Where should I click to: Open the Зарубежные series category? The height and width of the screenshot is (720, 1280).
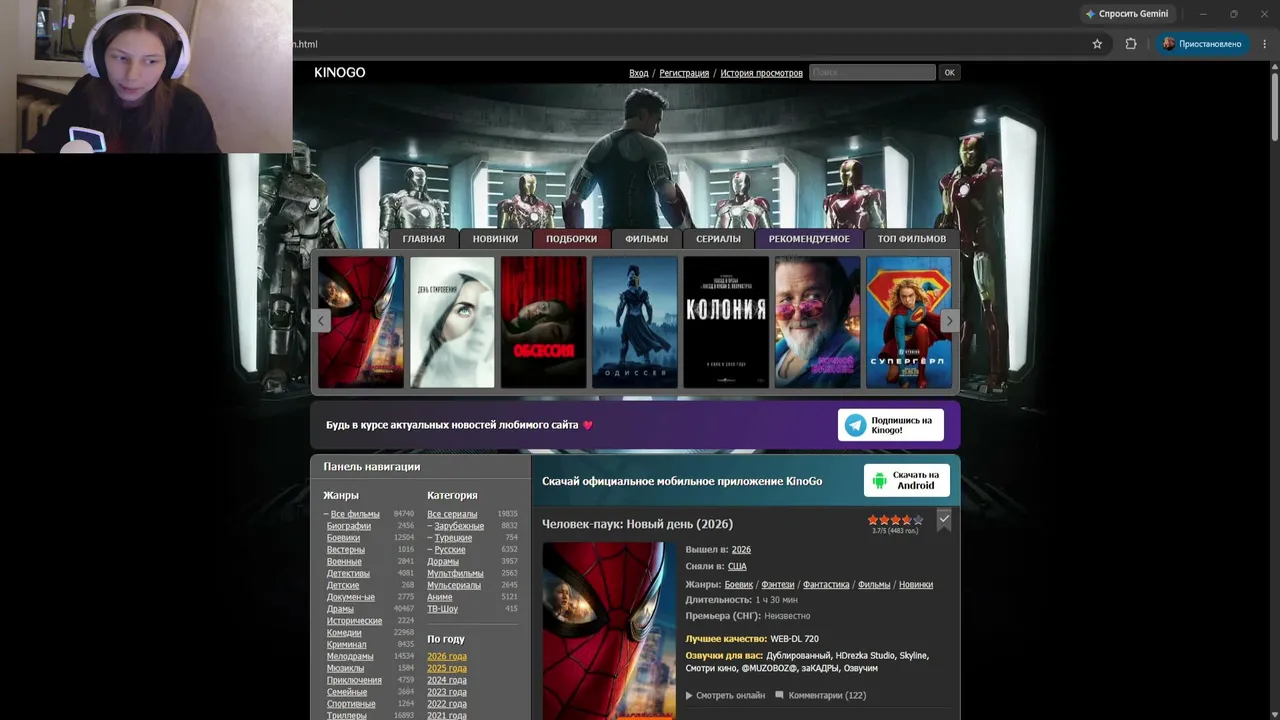(459, 526)
